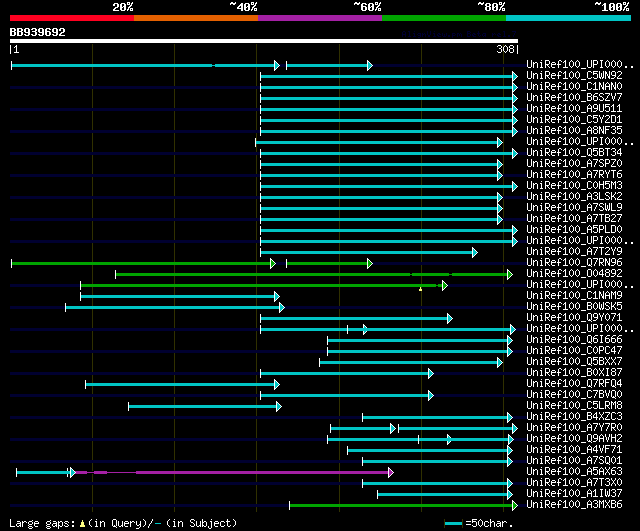Select the UniRef100_A5PLD0 label
Screen dimensions: 640x531
tap(574, 230)
